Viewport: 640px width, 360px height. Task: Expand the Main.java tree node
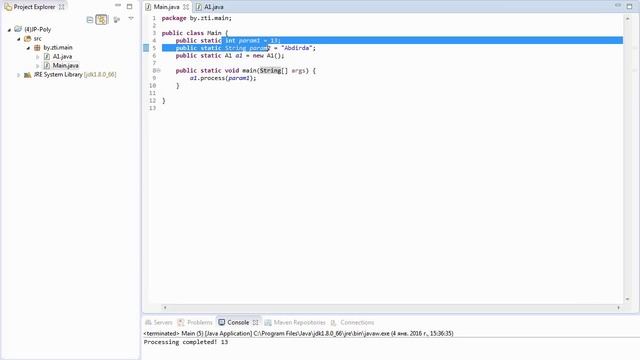tap(38, 66)
